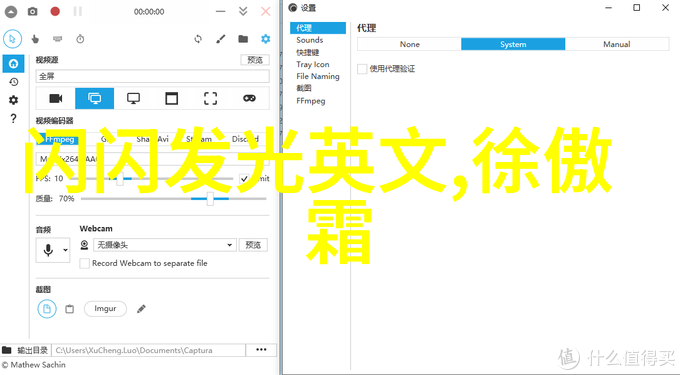Select the single monitor source icon
This screenshot has width=680, height=375.
coord(133,98)
